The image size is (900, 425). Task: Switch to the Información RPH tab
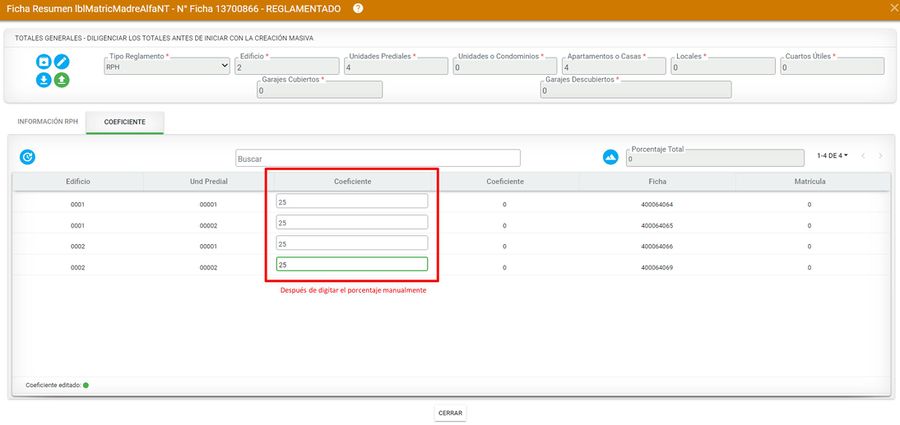(47, 122)
